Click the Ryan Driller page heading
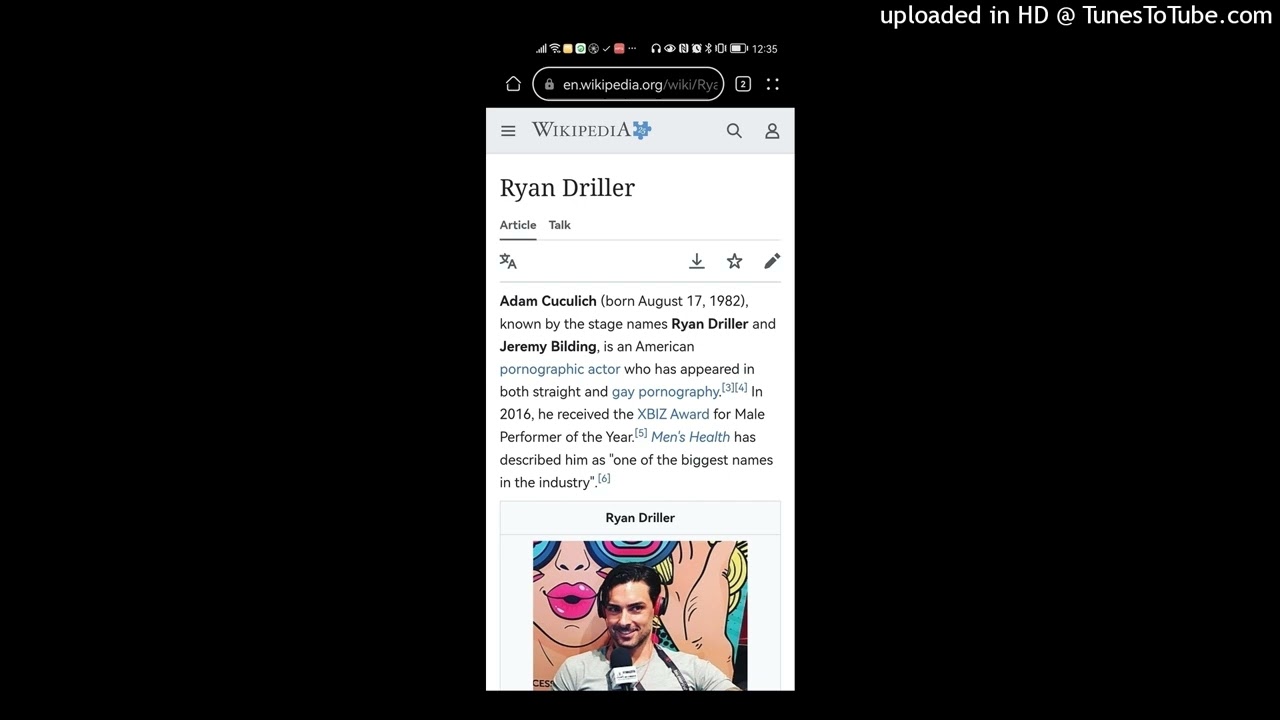The height and width of the screenshot is (720, 1280). (567, 188)
